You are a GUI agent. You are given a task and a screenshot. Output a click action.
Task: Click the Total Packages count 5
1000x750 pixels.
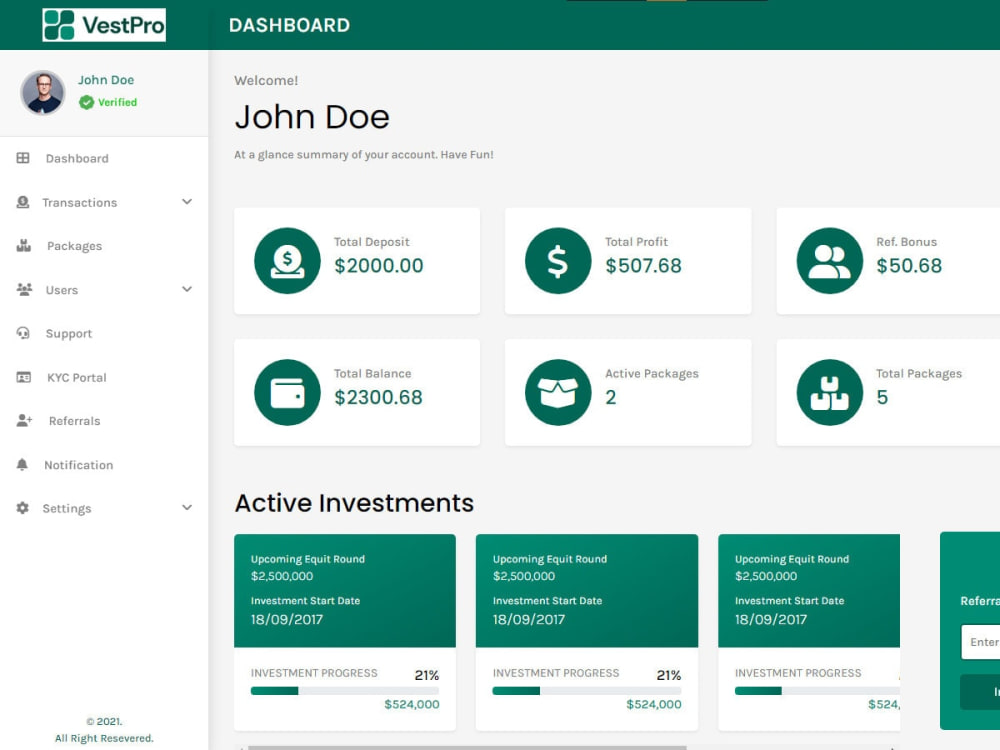point(882,397)
